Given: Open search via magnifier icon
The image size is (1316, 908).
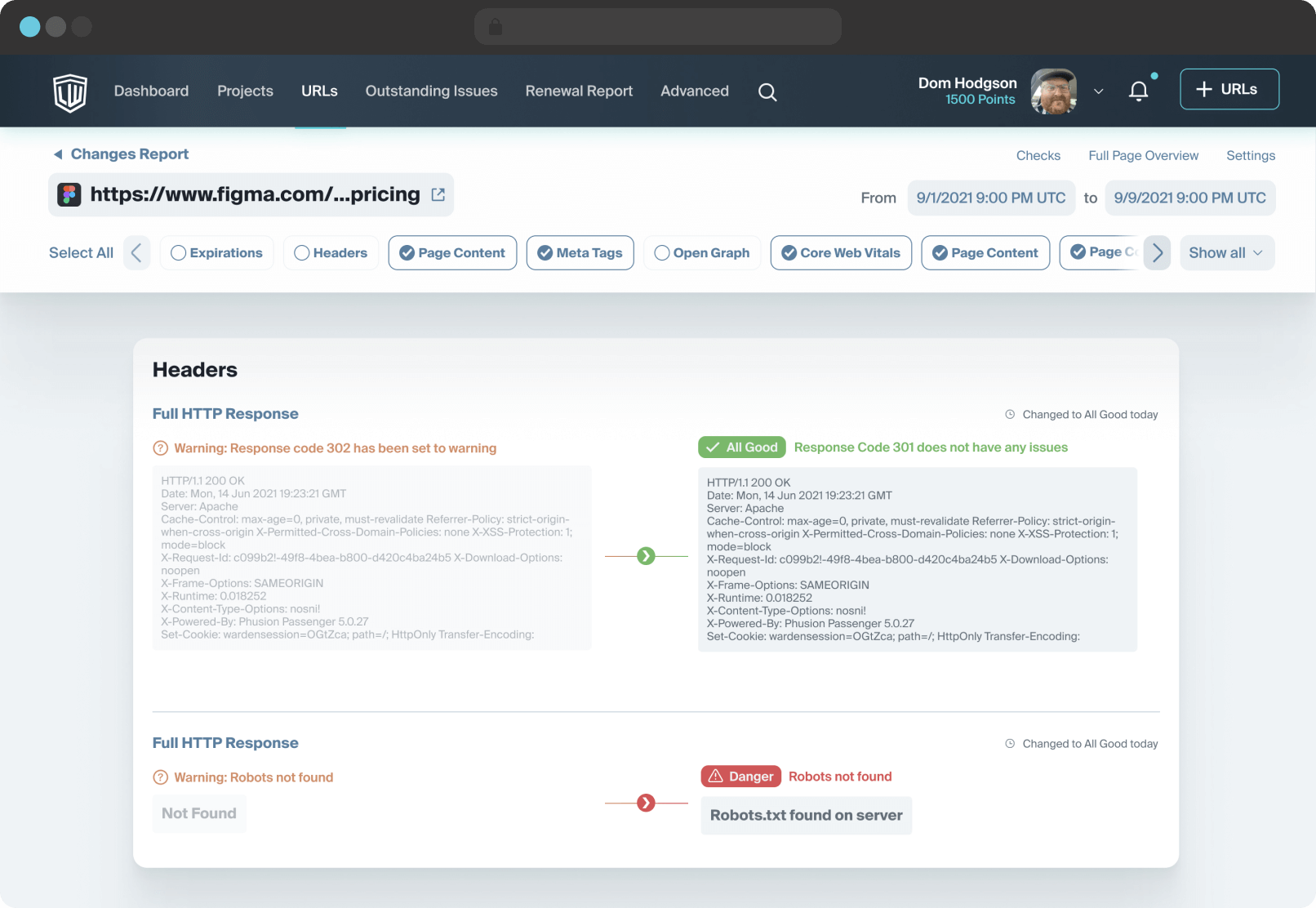Looking at the screenshot, I should [x=767, y=92].
